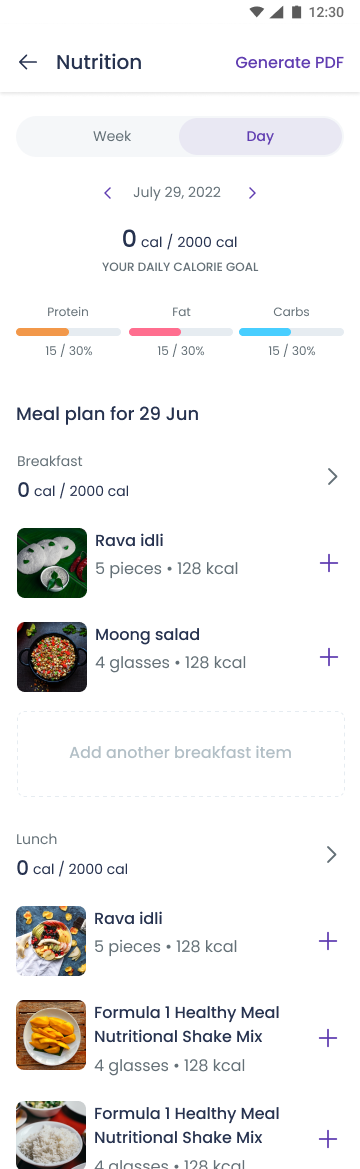Click the Protein progress bar

(69, 332)
